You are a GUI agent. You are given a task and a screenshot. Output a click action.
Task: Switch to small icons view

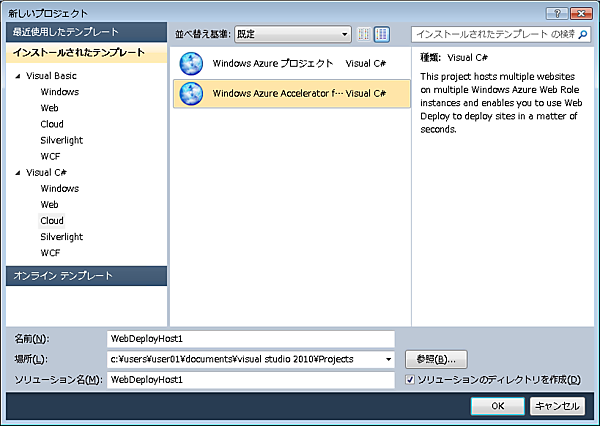tap(364, 34)
